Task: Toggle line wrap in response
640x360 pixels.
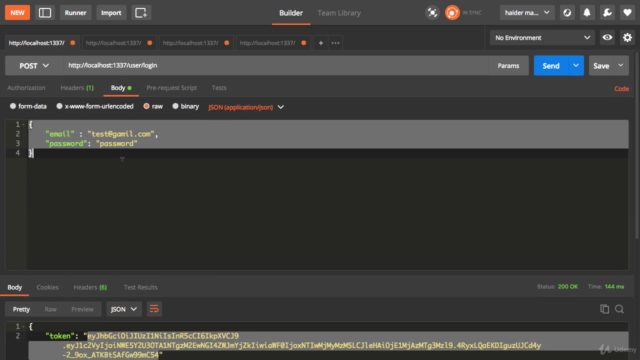Action: 154,309
